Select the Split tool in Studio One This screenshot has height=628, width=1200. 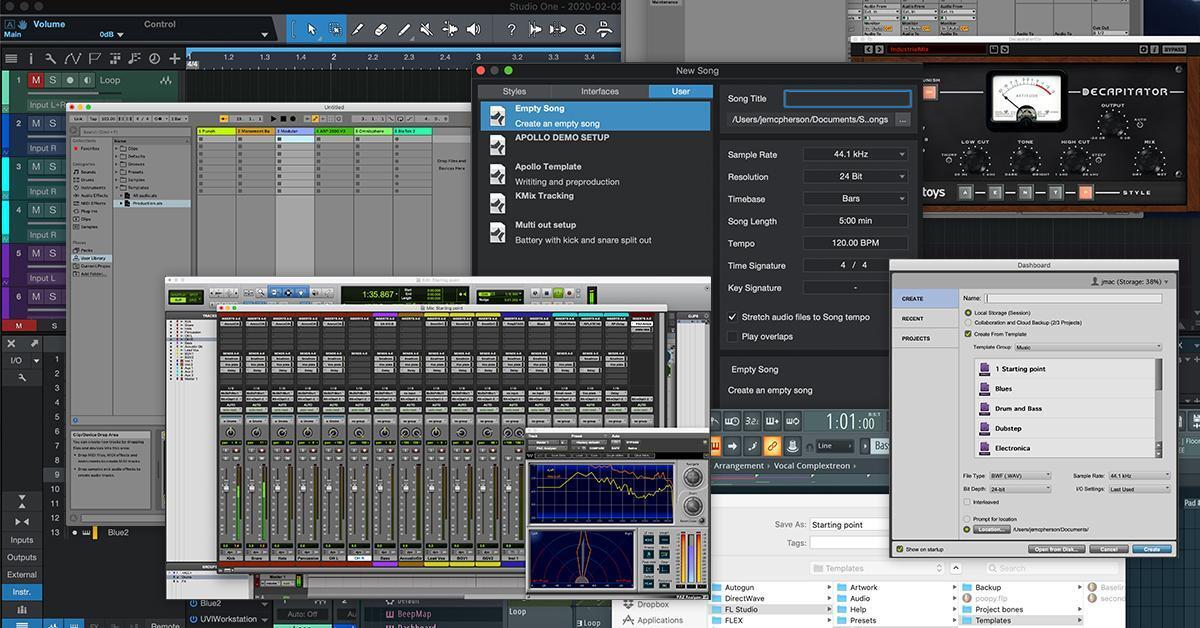(x=404, y=30)
